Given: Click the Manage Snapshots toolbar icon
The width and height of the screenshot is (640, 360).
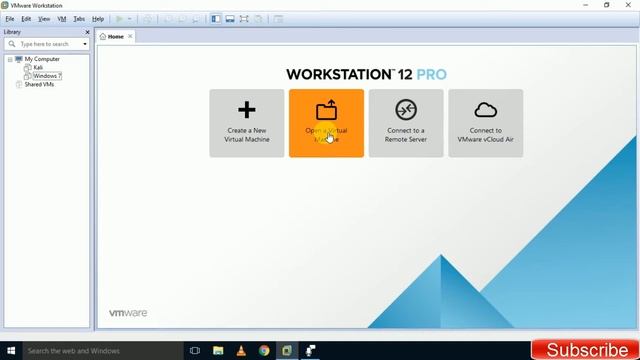Looking at the screenshot, I should pos(196,19).
